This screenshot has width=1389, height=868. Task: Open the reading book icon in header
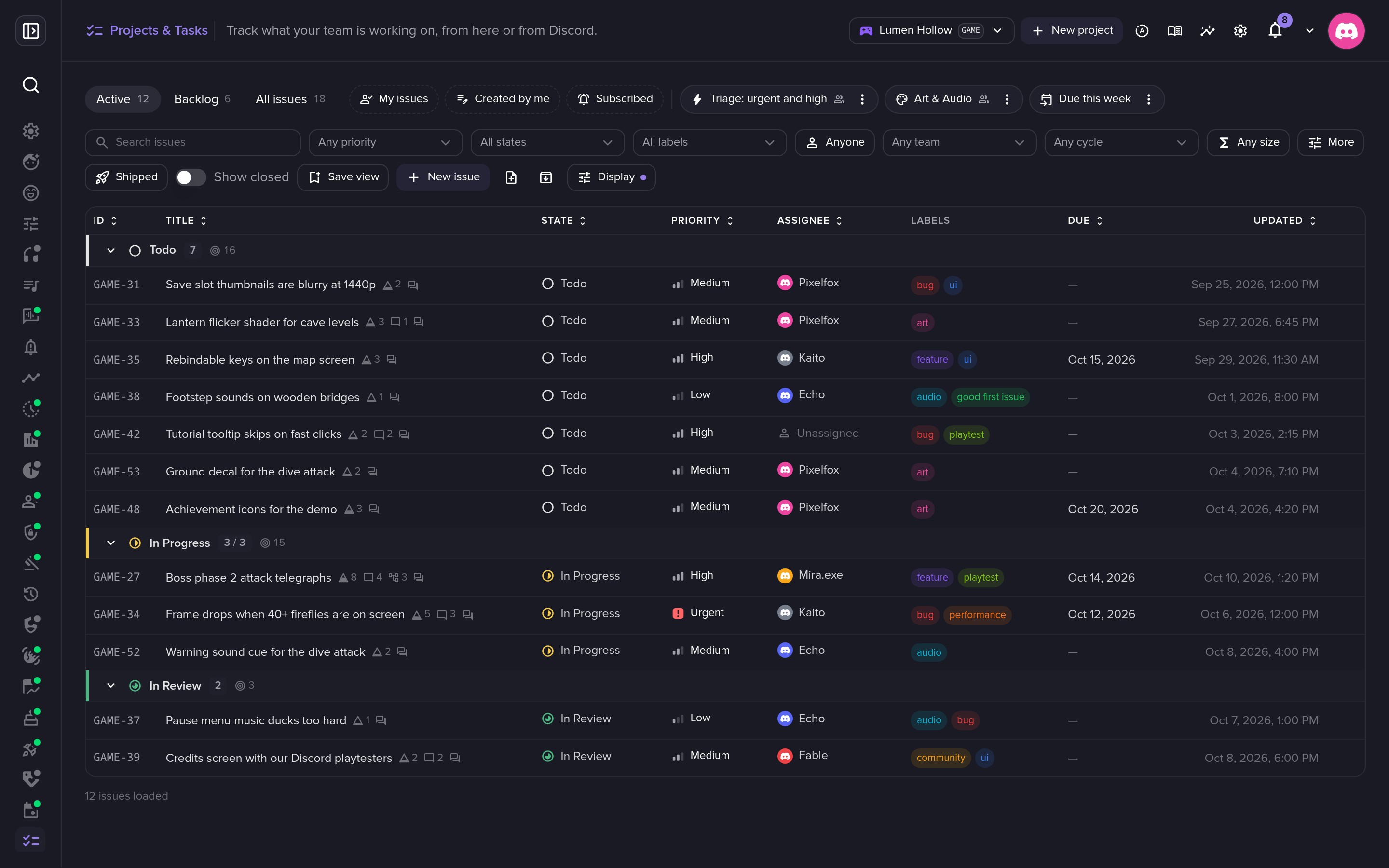coord(1174,30)
